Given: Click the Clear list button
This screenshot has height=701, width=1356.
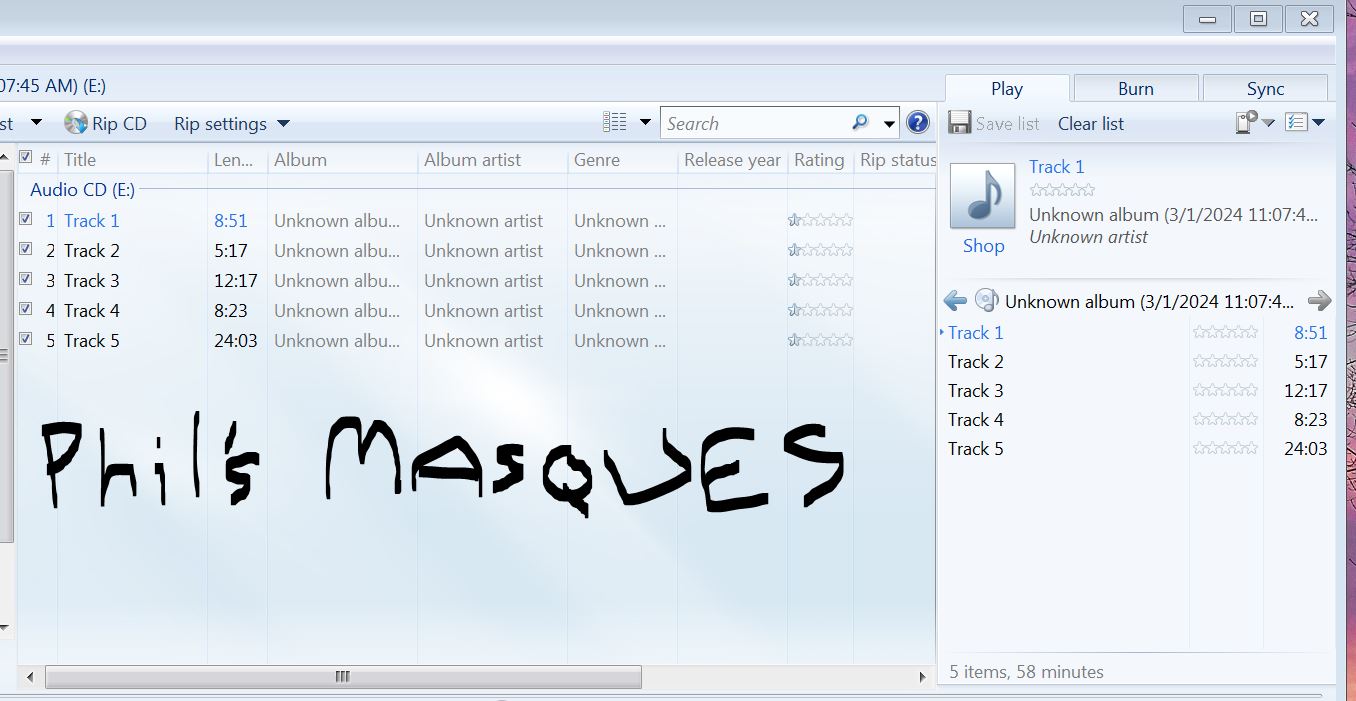Looking at the screenshot, I should [x=1091, y=124].
